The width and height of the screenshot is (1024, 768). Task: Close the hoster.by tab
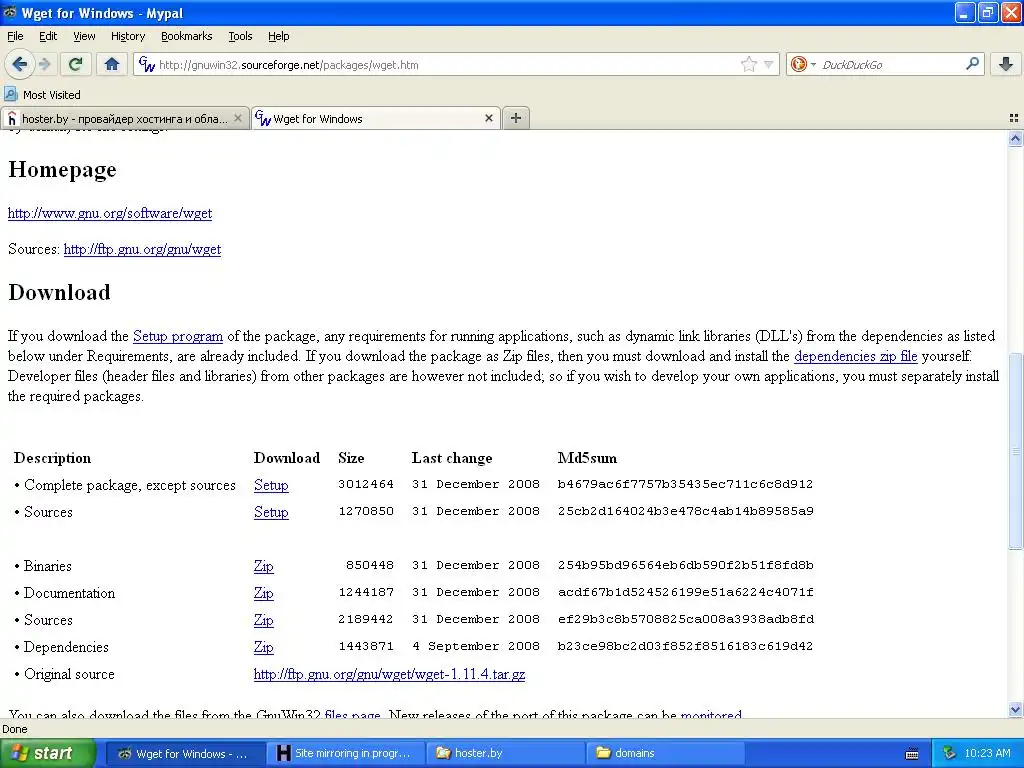[x=238, y=118]
